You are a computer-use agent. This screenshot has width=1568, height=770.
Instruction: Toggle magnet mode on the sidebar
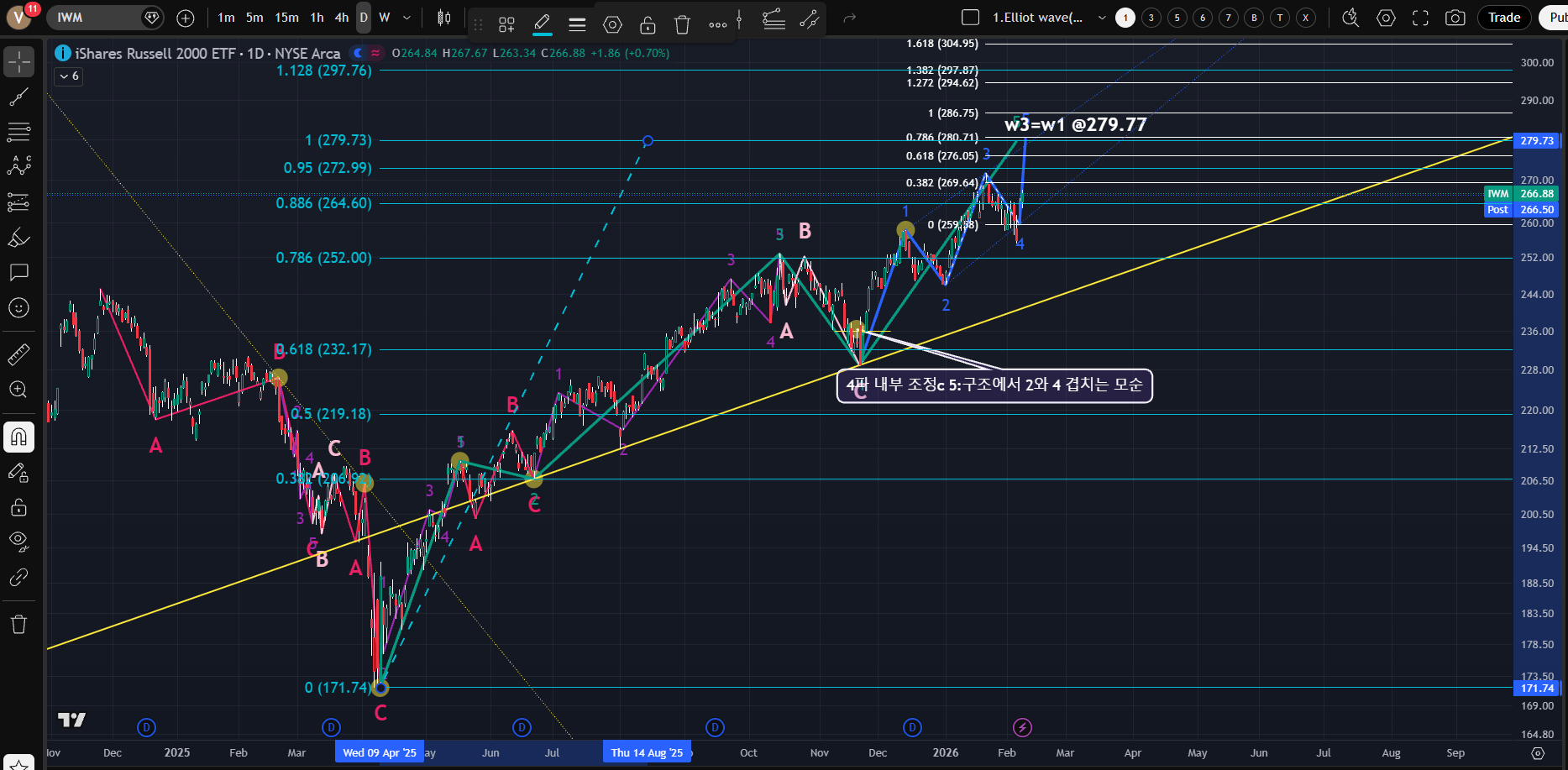tap(18, 437)
